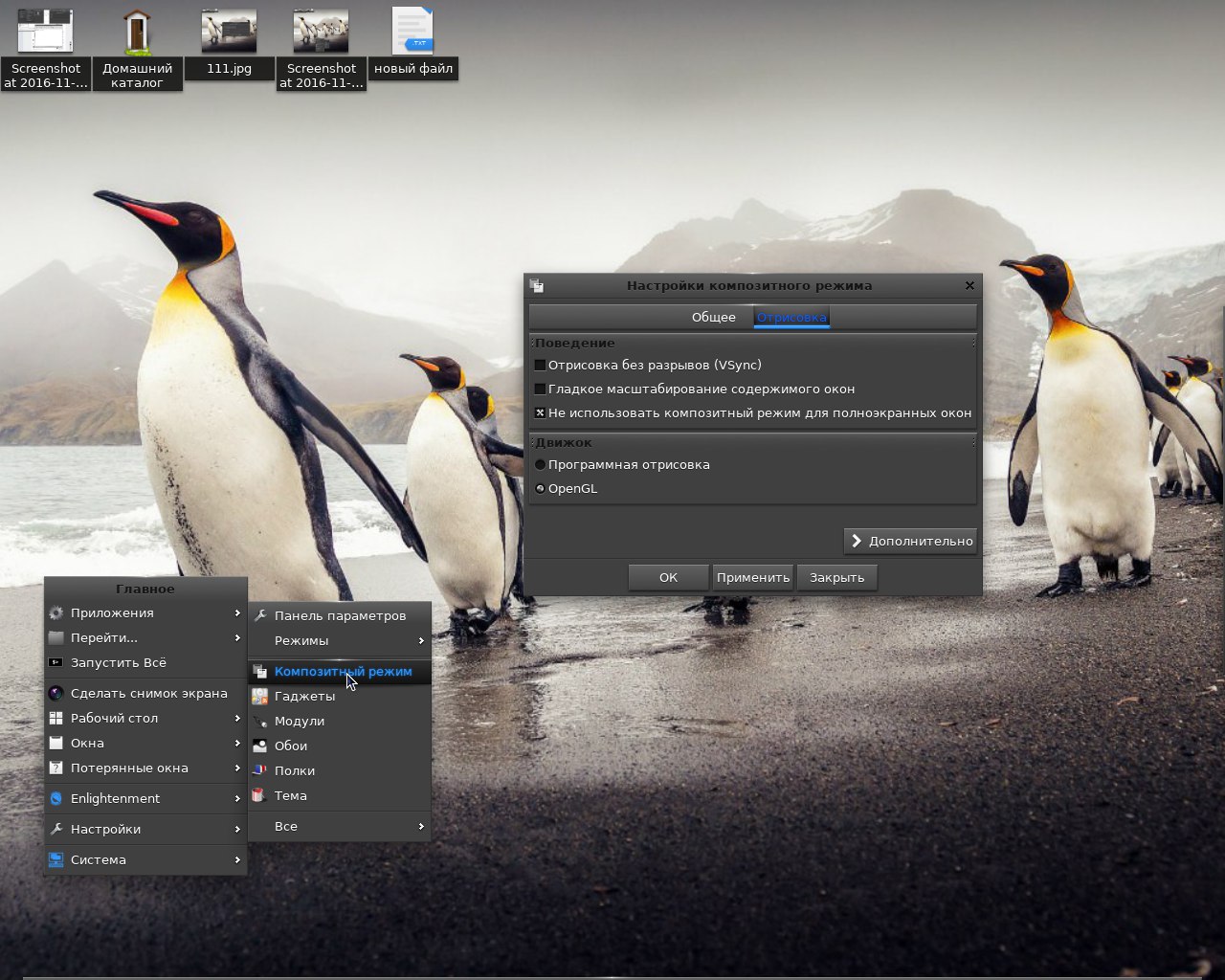Switch to the Общее tab
Viewport: 1225px width, 980px height.
pos(713,318)
